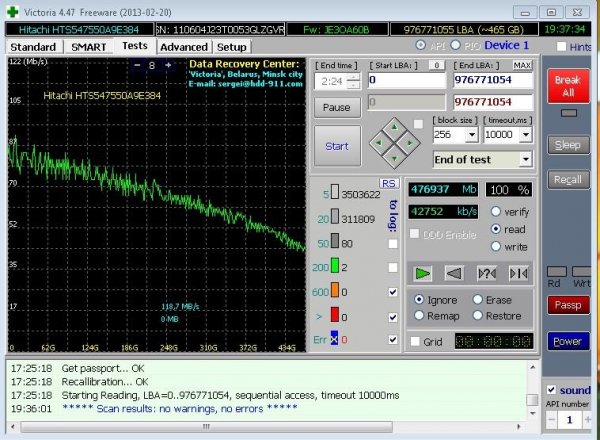Choose the Remap radio option
The height and width of the screenshot is (440, 600).
click(x=420, y=315)
